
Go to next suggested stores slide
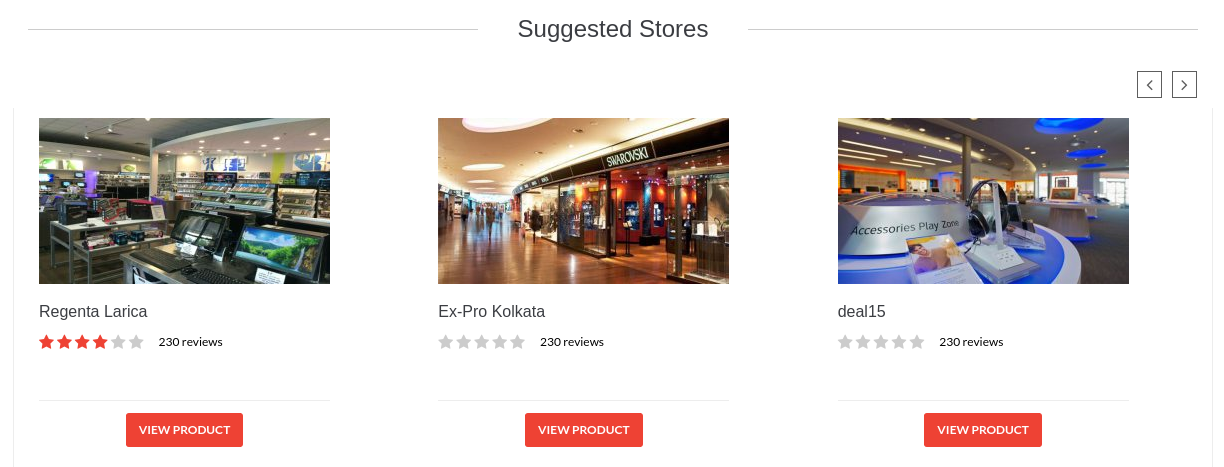pos(1184,85)
